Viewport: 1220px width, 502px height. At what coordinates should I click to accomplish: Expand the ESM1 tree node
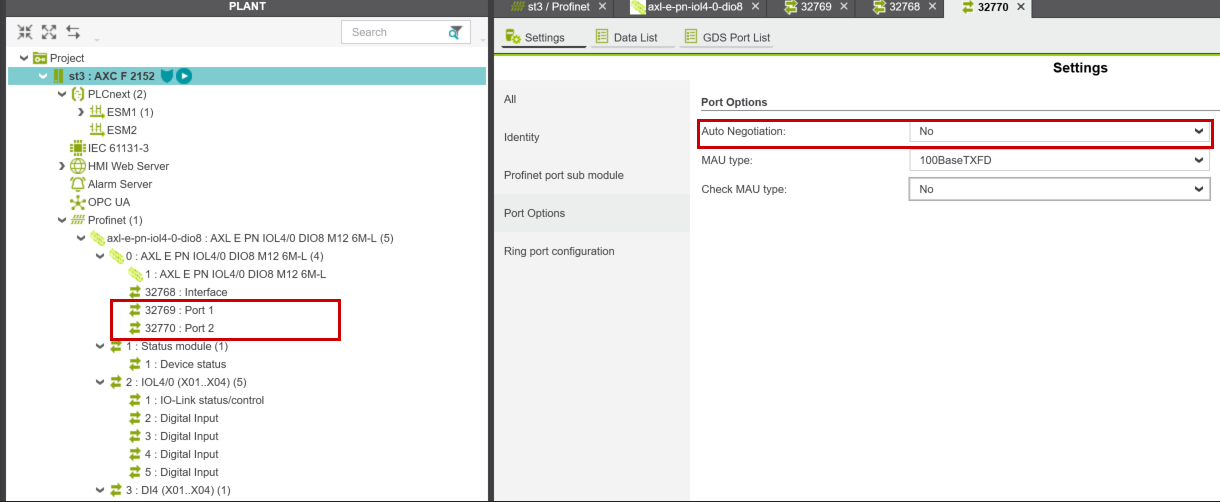(x=81, y=112)
